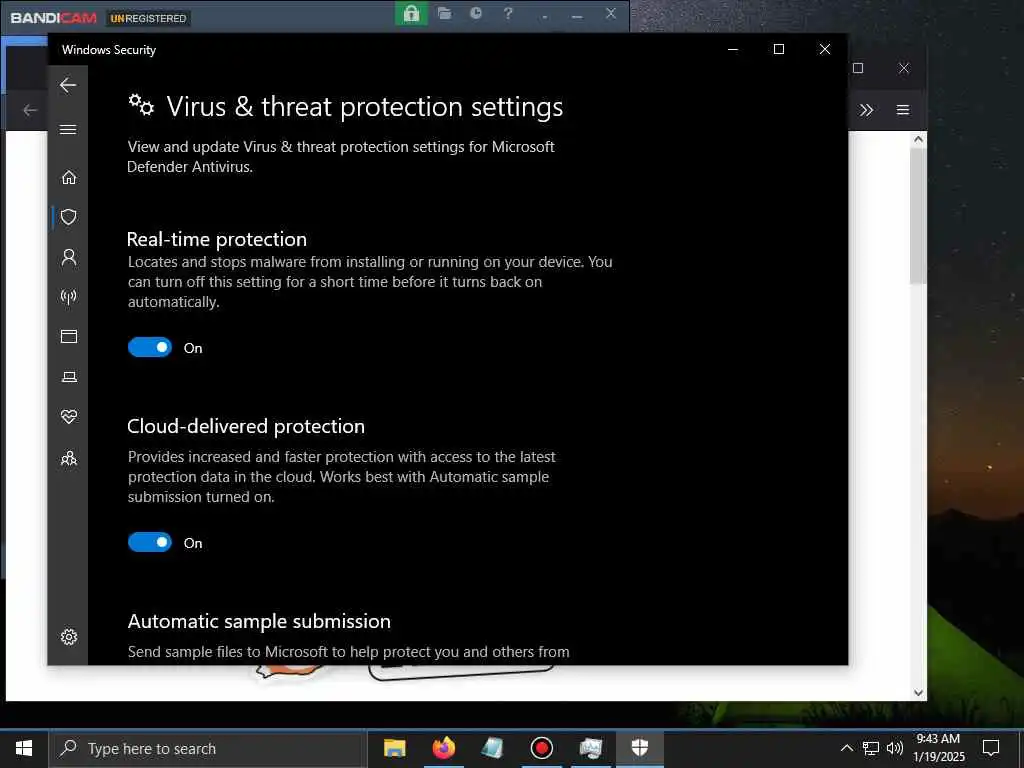This screenshot has width=1024, height=768.
Task: Go back using the Windows Security back arrow
Action: coord(68,85)
